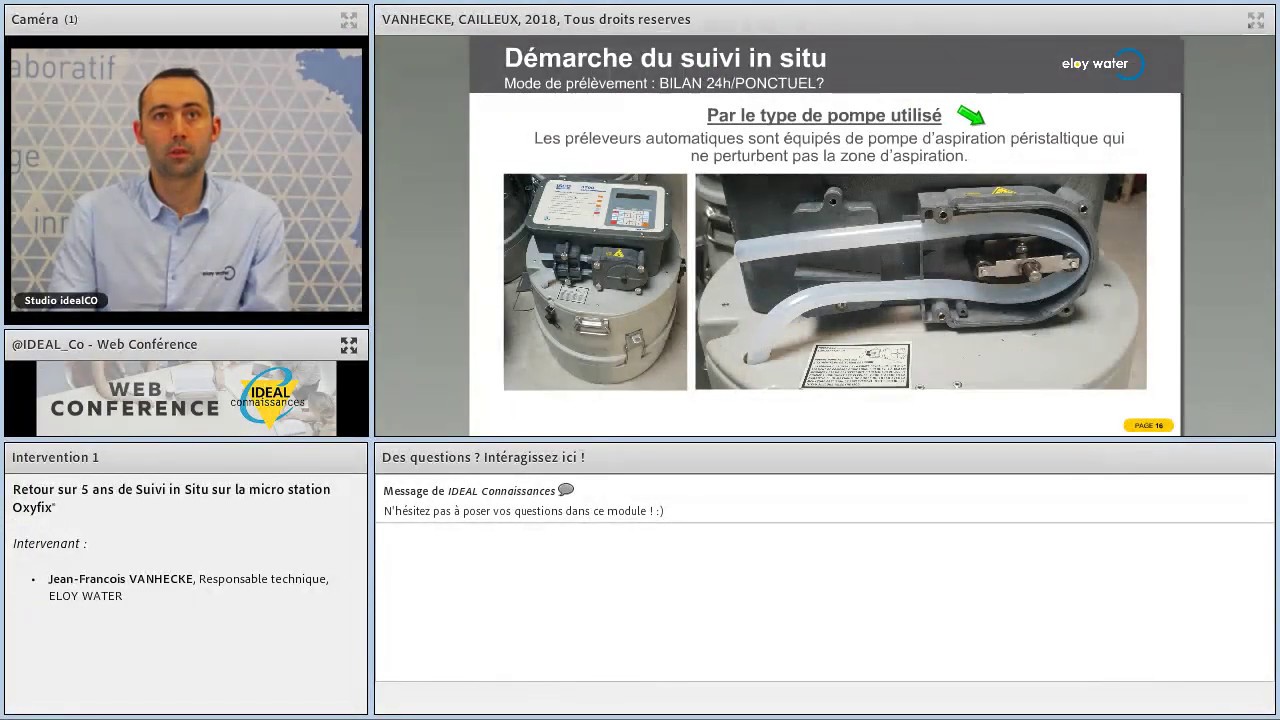Viewport: 1280px width, 720px height.
Task: Click the PAGE 16 badge on the slide
Action: (x=1148, y=425)
